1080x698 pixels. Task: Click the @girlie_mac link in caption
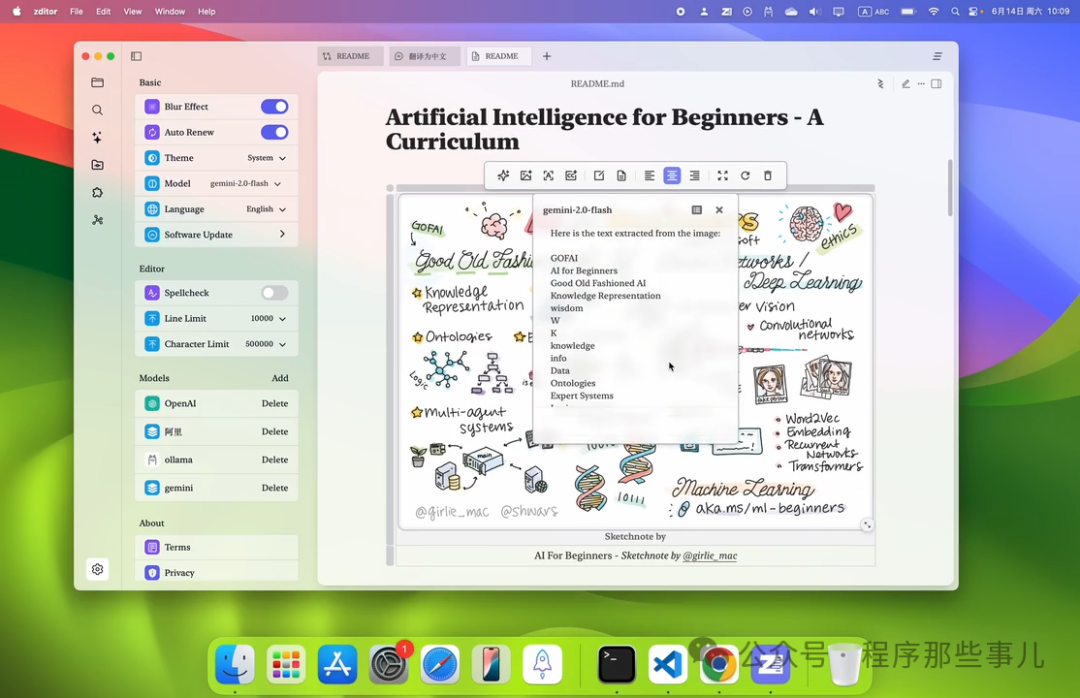[x=709, y=555]
